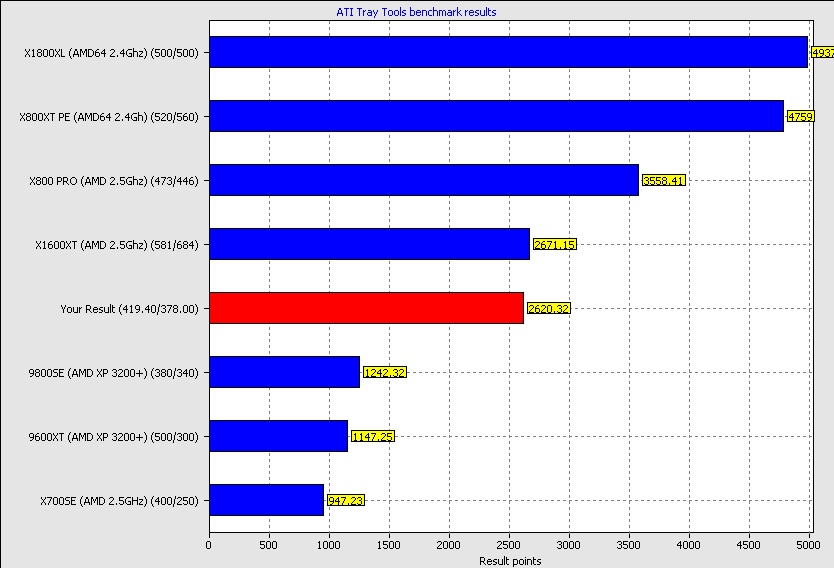The width and height of the screenshot is (834, 568).
Task: Click the blue X1800XL benchmark bar
Action: 508,52
